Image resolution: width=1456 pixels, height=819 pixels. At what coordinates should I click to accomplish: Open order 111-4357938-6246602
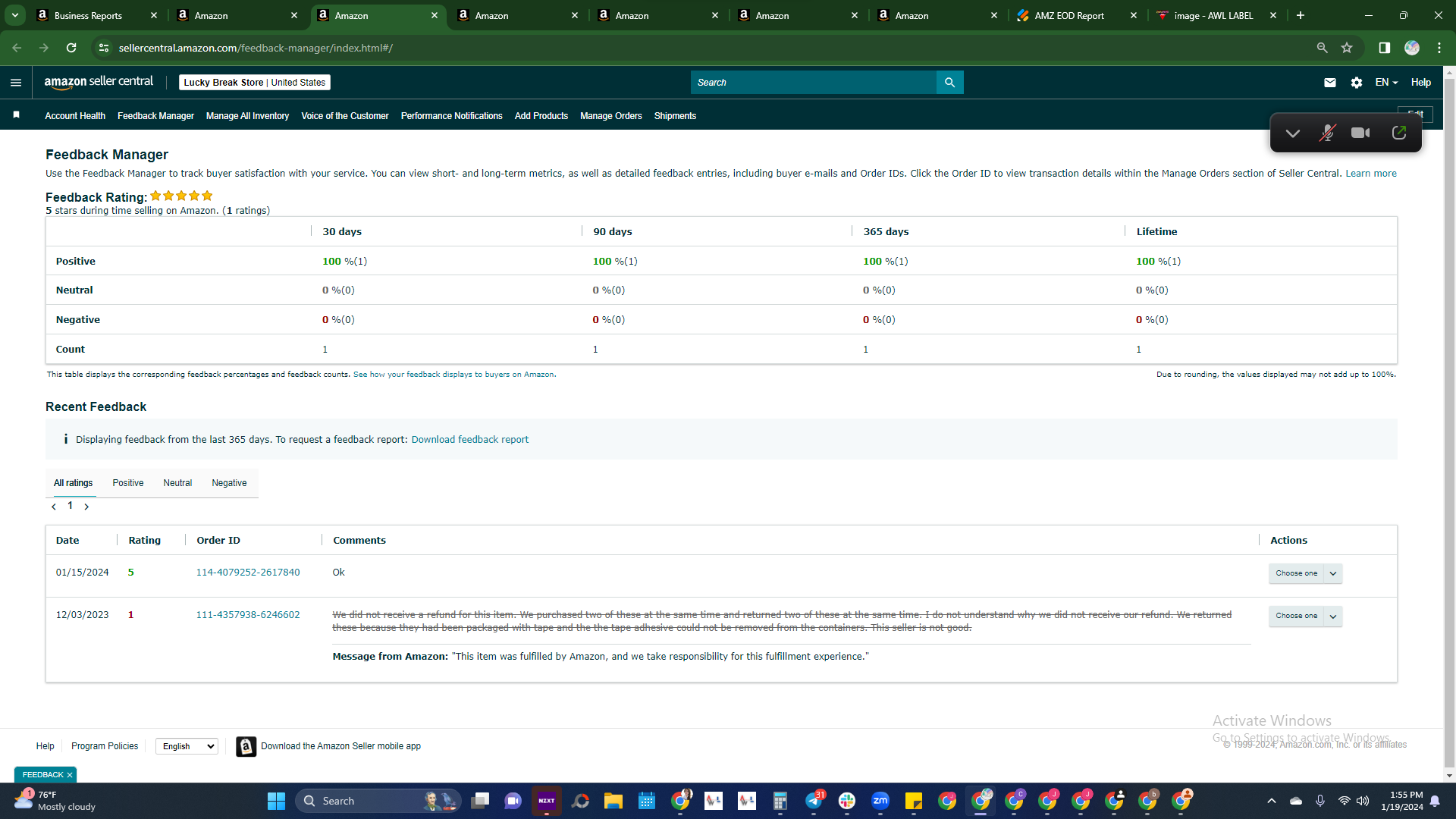coord(248,615)
